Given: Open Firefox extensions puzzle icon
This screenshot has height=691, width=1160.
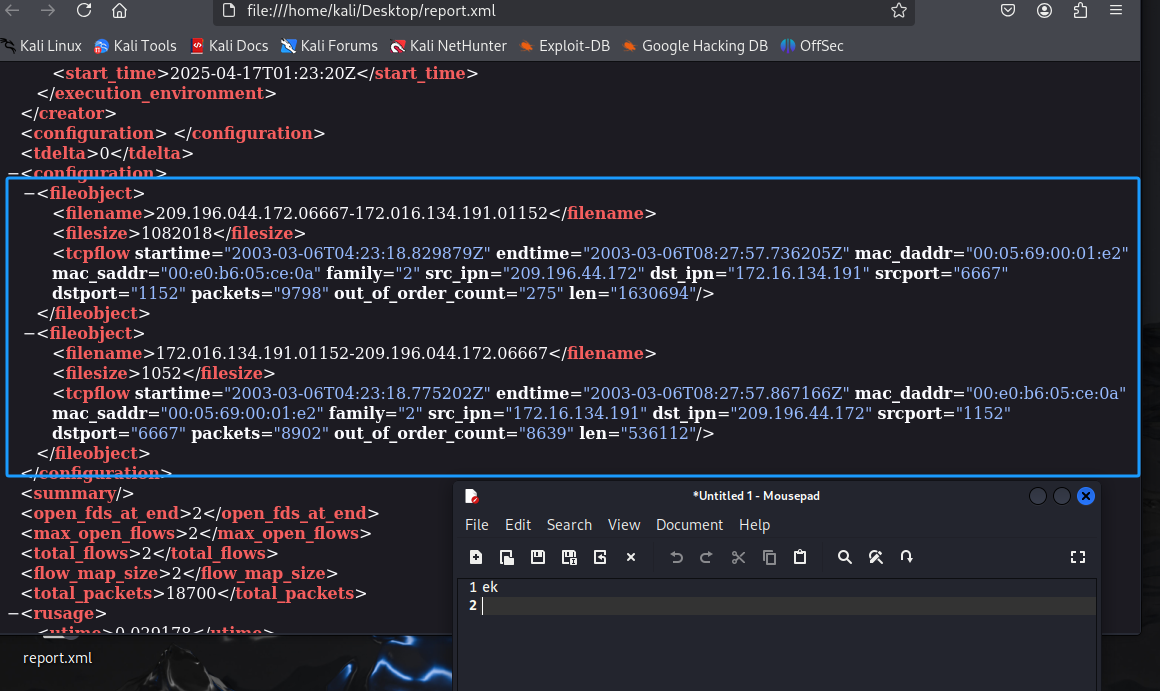Looking at the screenshot, I should (1080, 10).
